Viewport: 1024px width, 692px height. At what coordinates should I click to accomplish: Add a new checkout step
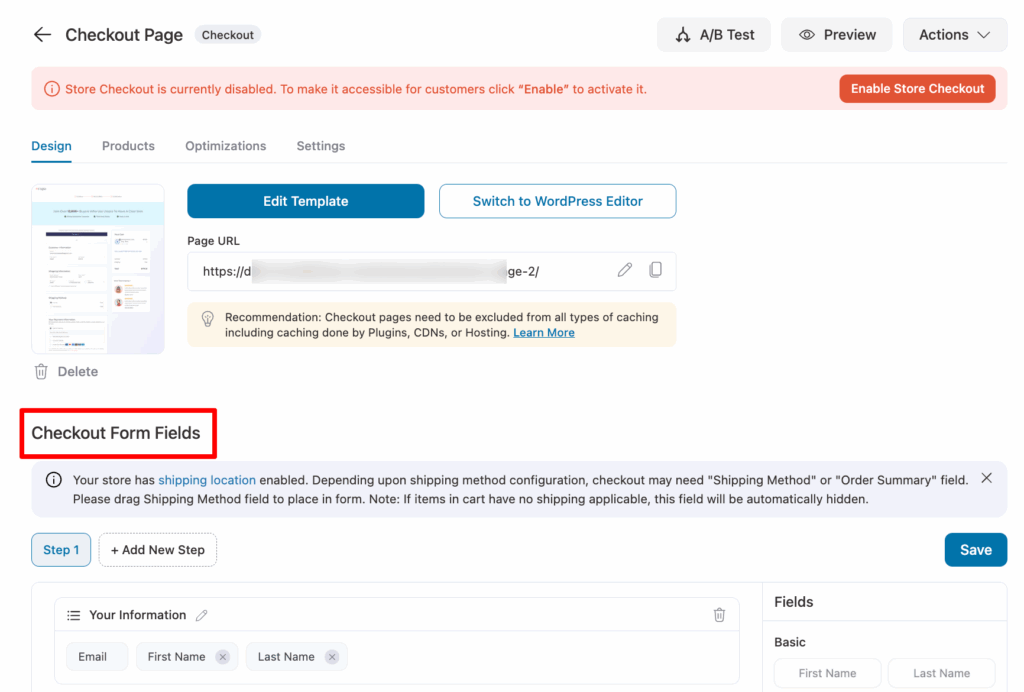point(157,549)
